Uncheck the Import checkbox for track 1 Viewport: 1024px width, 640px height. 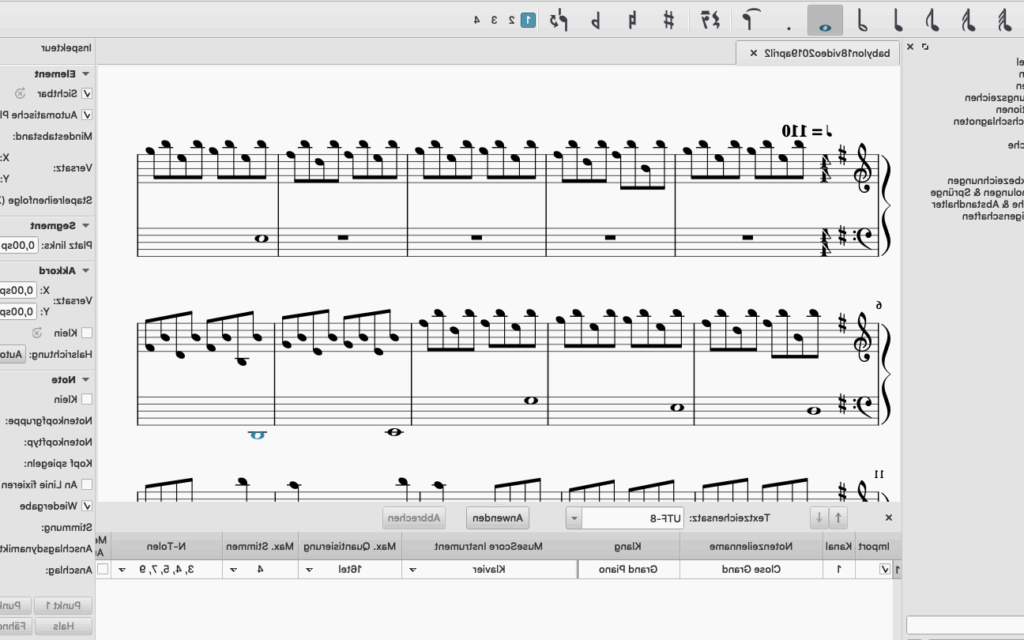pyautogui.click(x=883, y=569)
